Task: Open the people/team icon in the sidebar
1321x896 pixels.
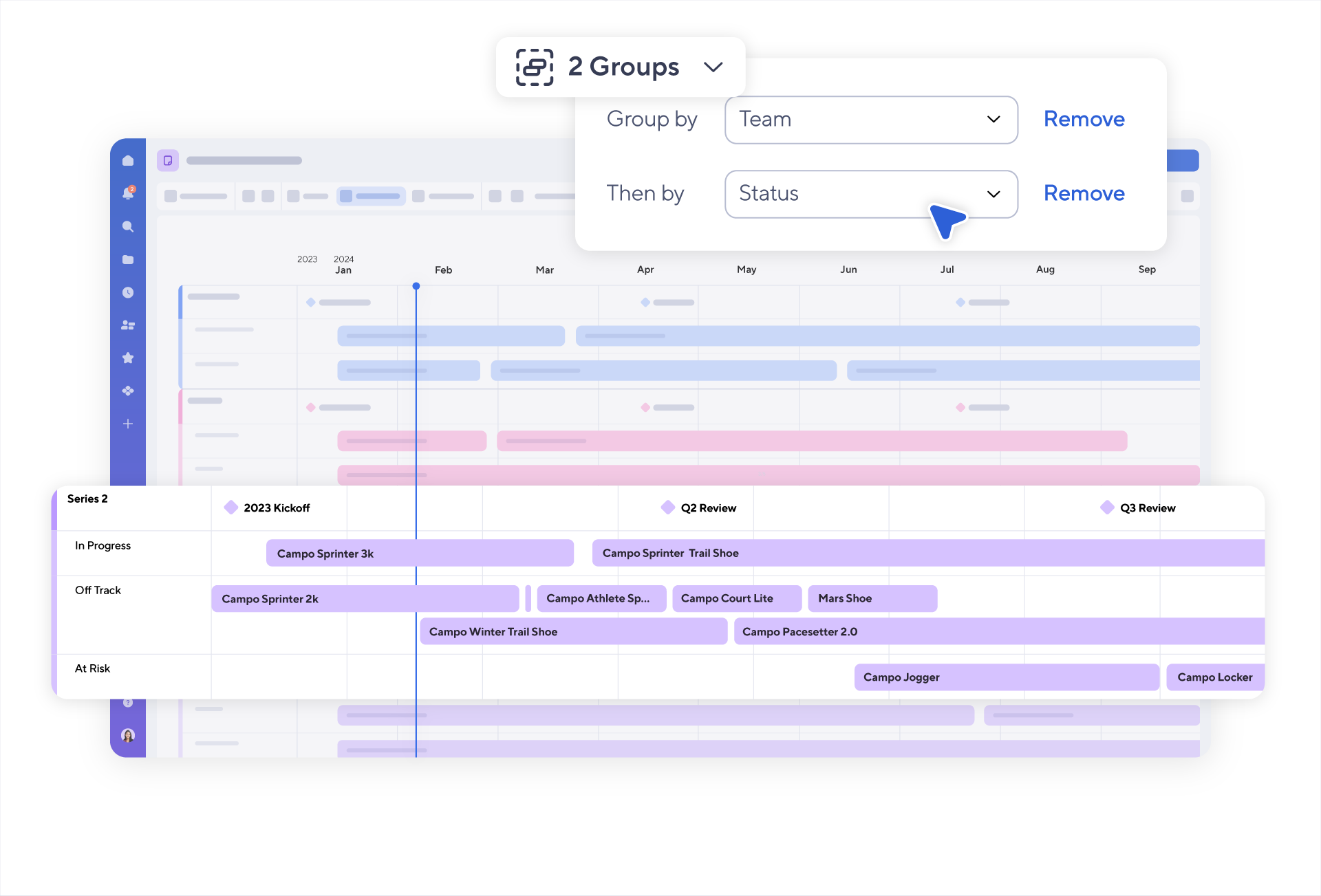Action: click(128, 325)
